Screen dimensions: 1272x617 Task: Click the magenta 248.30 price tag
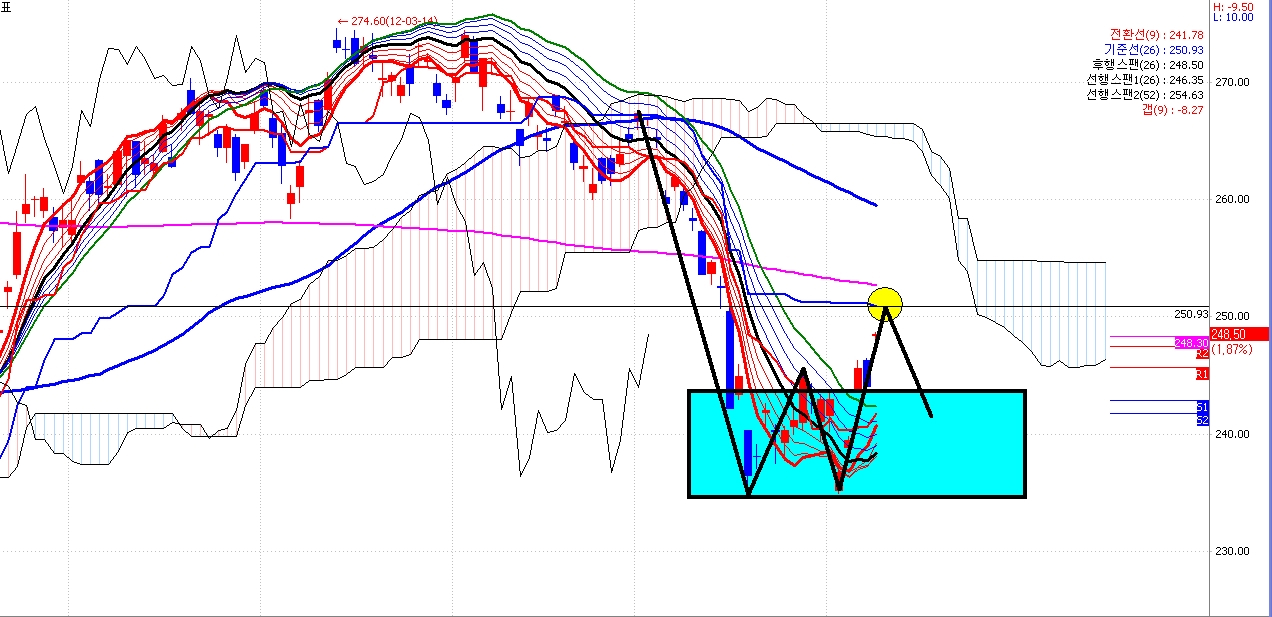(1189, 343)
